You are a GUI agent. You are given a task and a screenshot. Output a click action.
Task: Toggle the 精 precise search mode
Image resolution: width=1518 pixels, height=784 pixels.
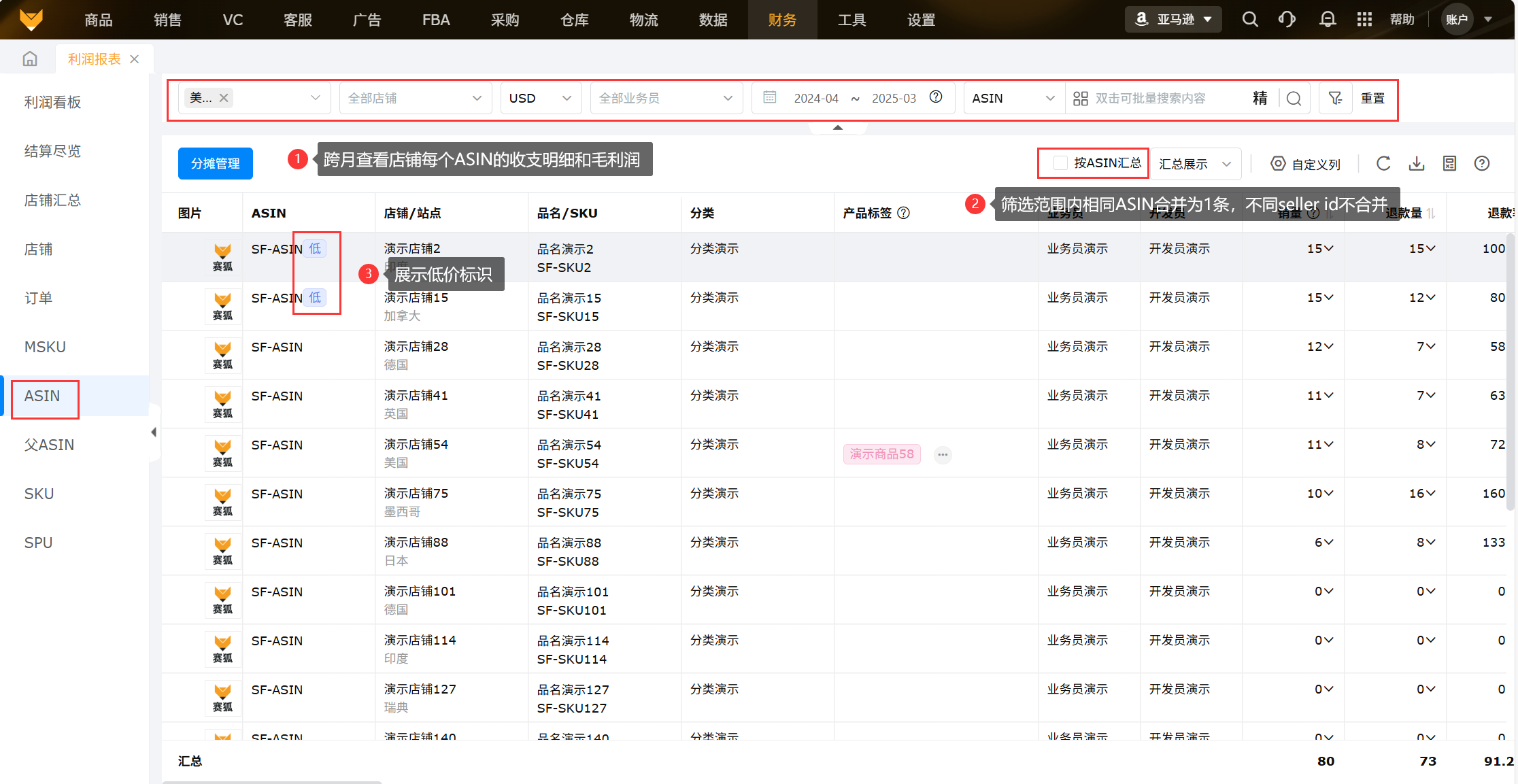click(x=1260, y=99)
